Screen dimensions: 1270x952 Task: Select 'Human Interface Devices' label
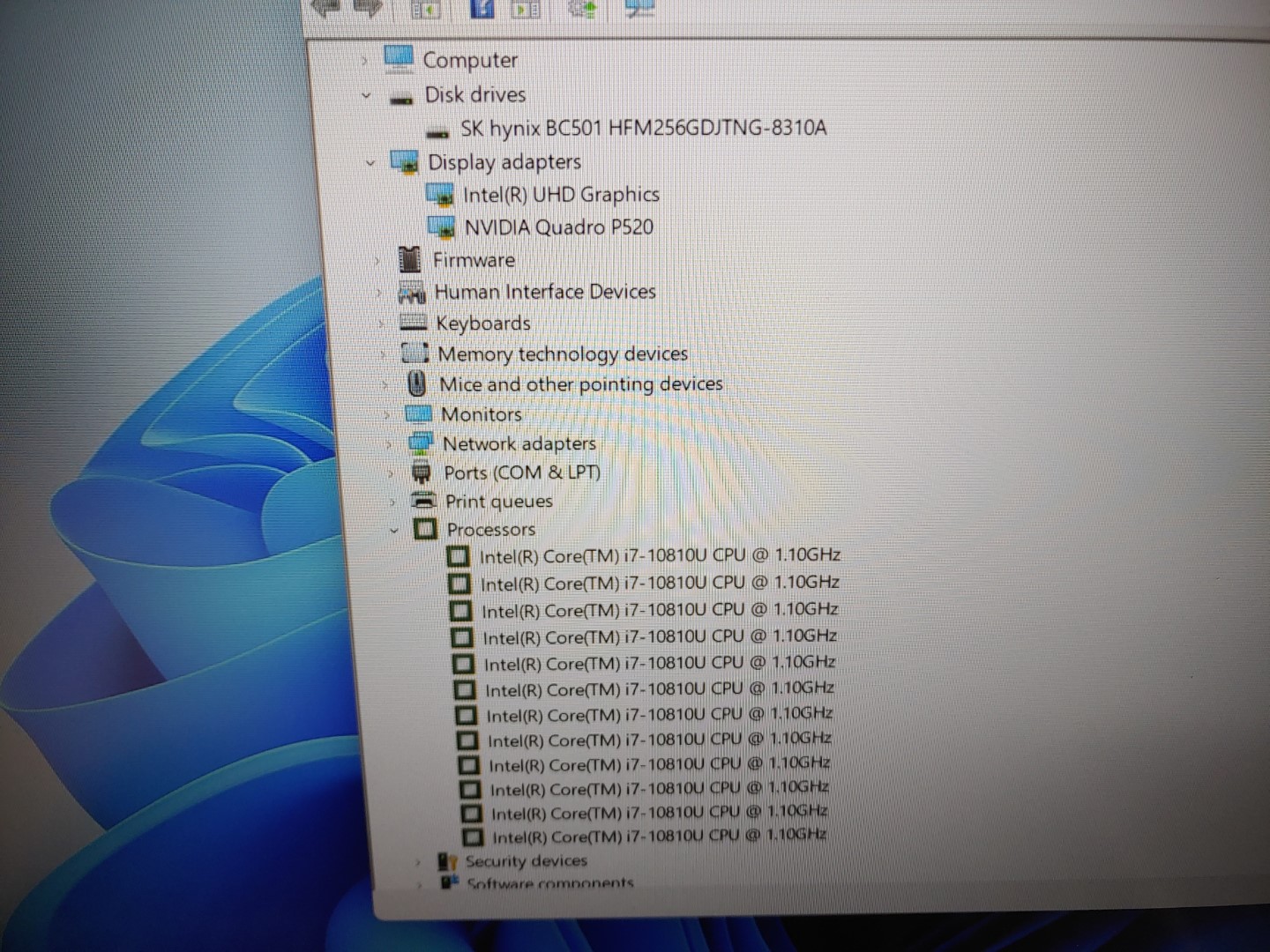(545, 292)
